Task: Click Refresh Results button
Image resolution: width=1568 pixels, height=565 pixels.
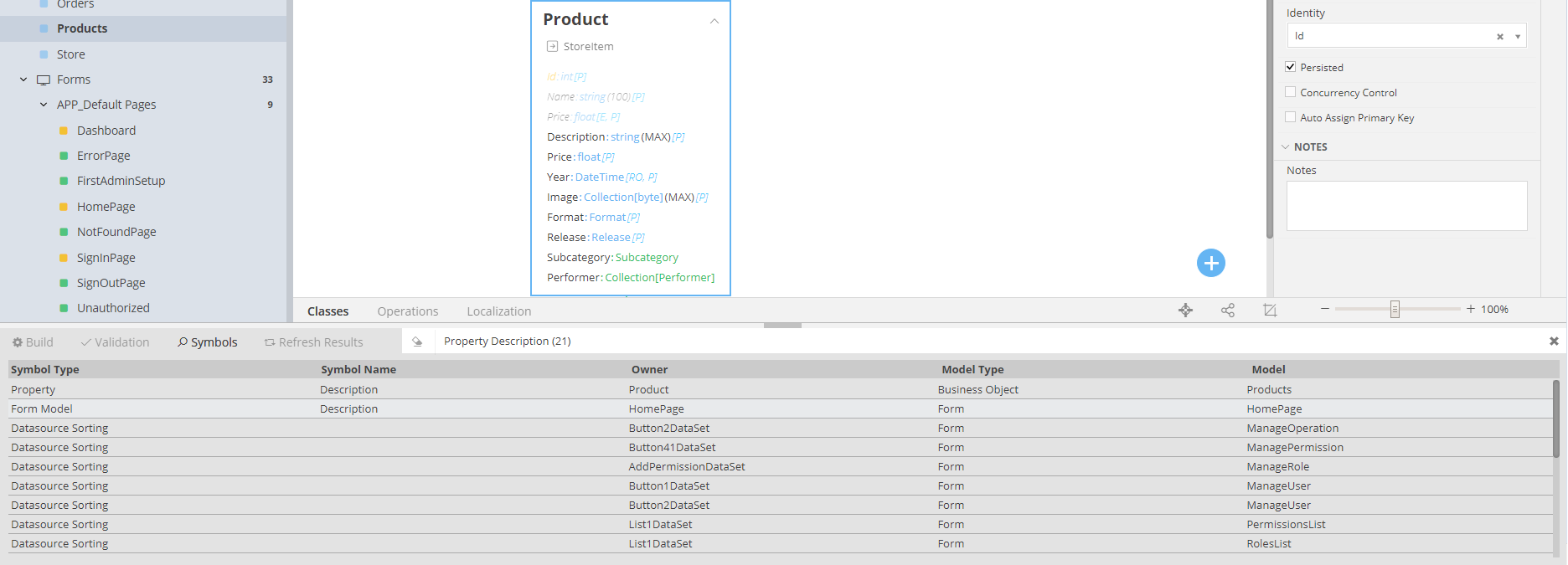Action: (x=313, y=342)
